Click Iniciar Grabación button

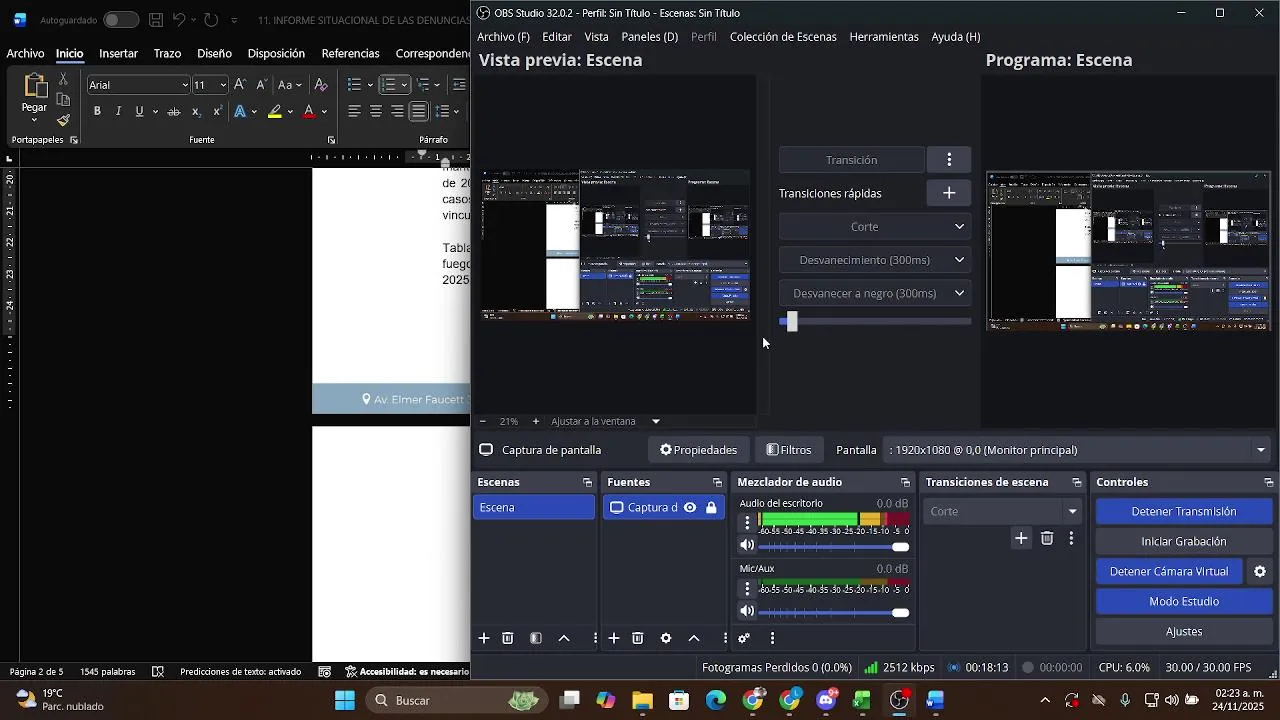1184,541
